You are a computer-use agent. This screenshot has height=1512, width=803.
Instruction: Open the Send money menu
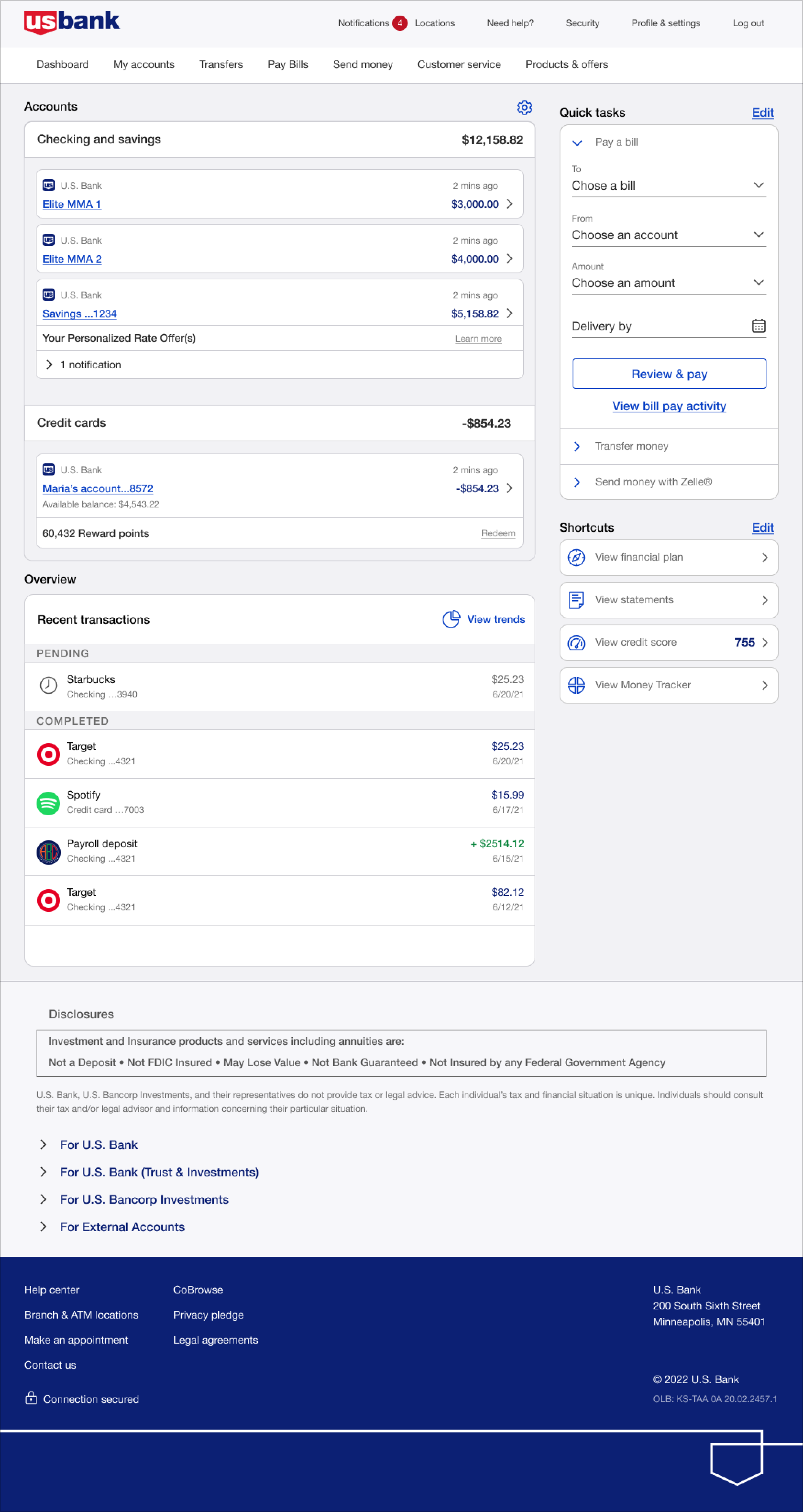click(363, 64)
